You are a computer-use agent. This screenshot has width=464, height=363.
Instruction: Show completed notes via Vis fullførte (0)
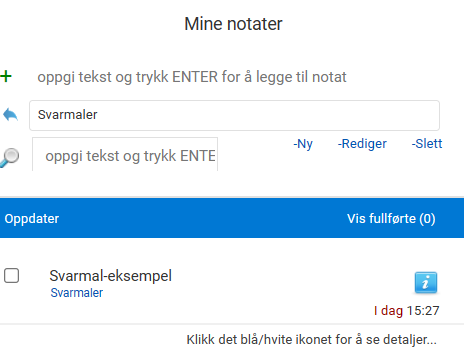coord(391,219)
